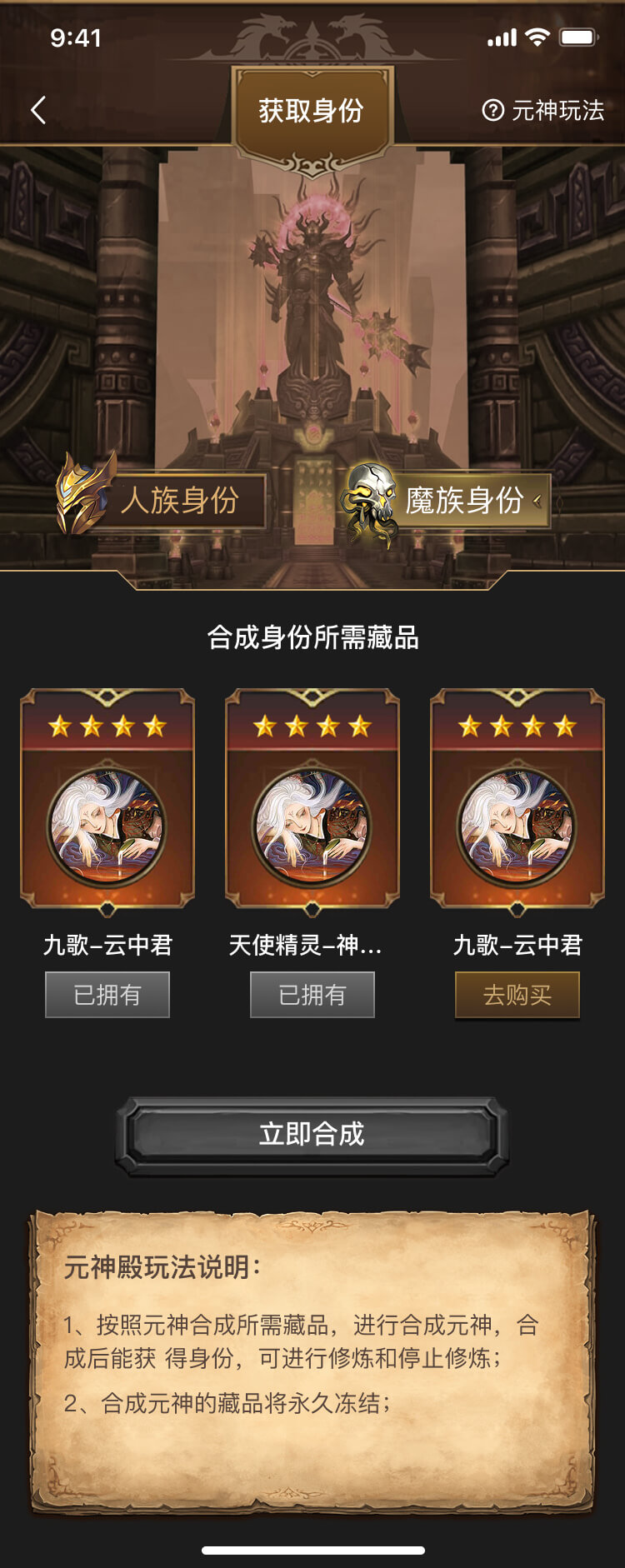Check the Wi-Fi status icon
The width and height of the screenshot is (625, 1568).
538,37
